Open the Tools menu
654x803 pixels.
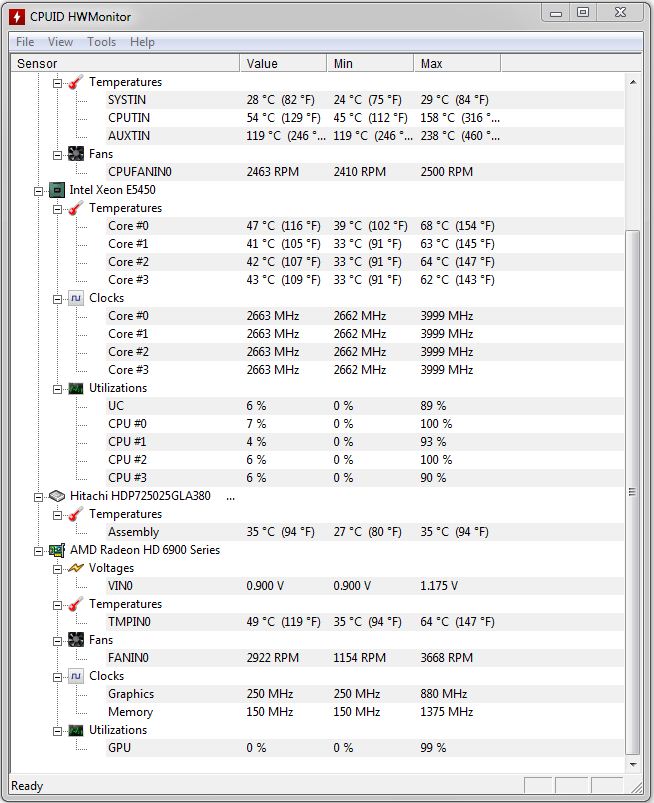(101, 42)
